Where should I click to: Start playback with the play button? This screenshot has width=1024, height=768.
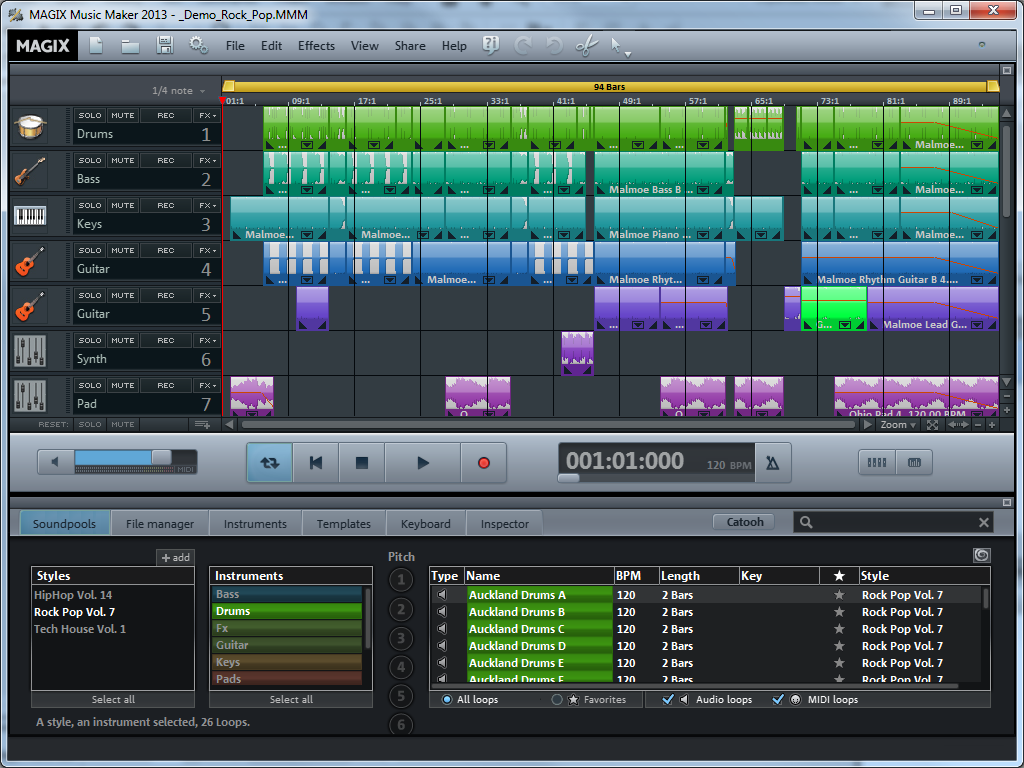click(423, 463)
